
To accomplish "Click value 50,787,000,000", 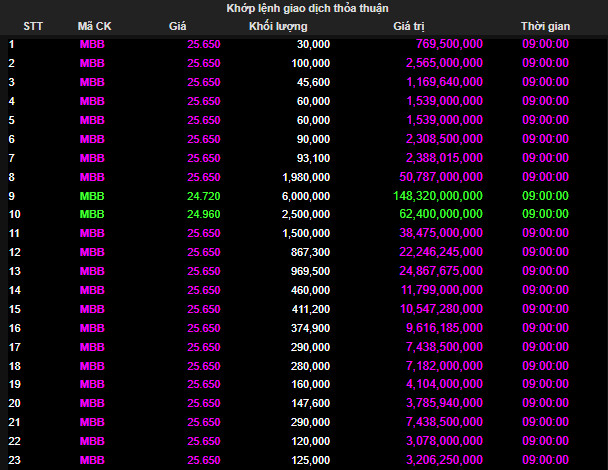I will [441, 177].
